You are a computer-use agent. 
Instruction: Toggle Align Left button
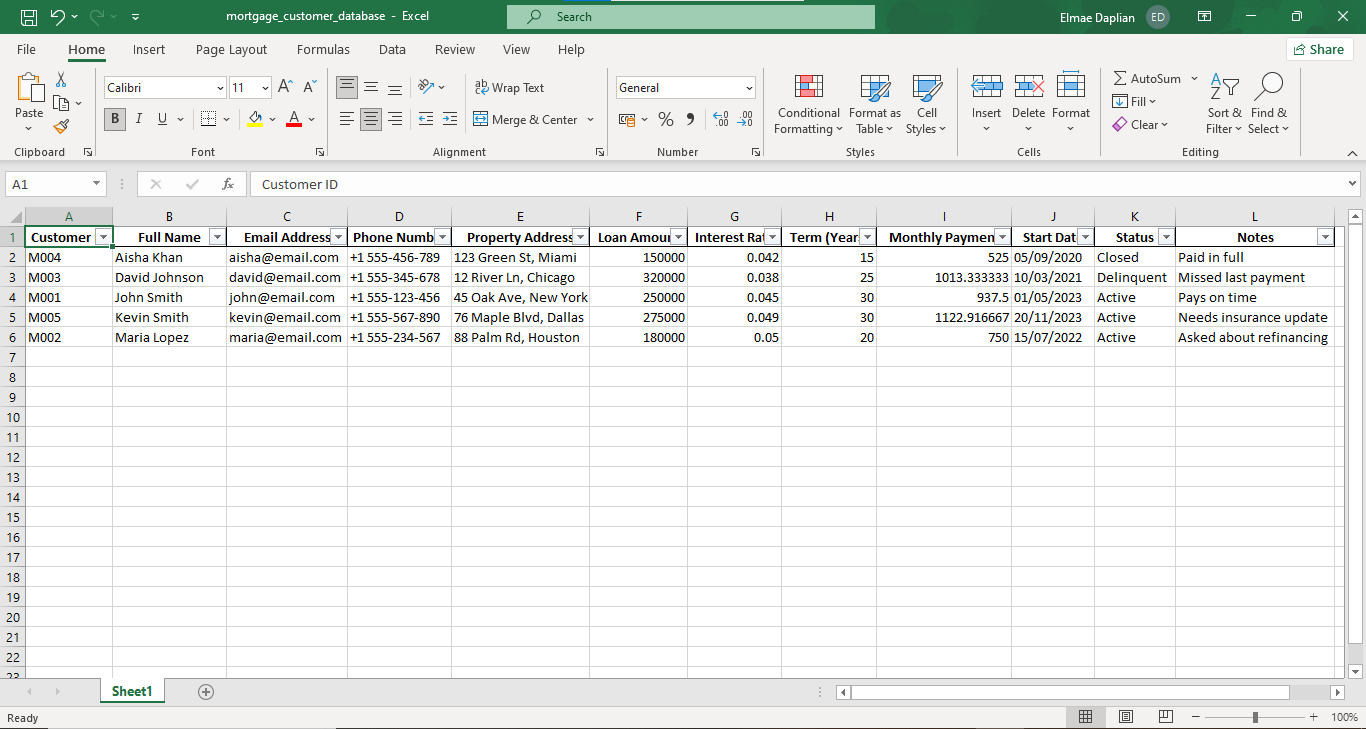click(x=347, y=119)
